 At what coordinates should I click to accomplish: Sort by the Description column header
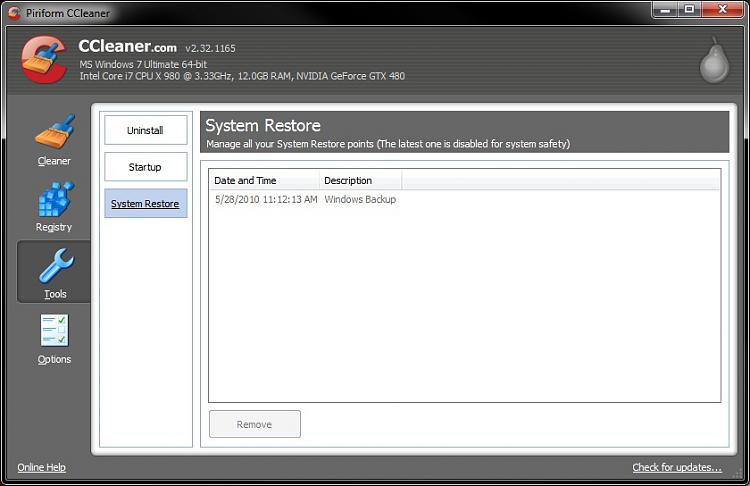click(x=361, y=180)
